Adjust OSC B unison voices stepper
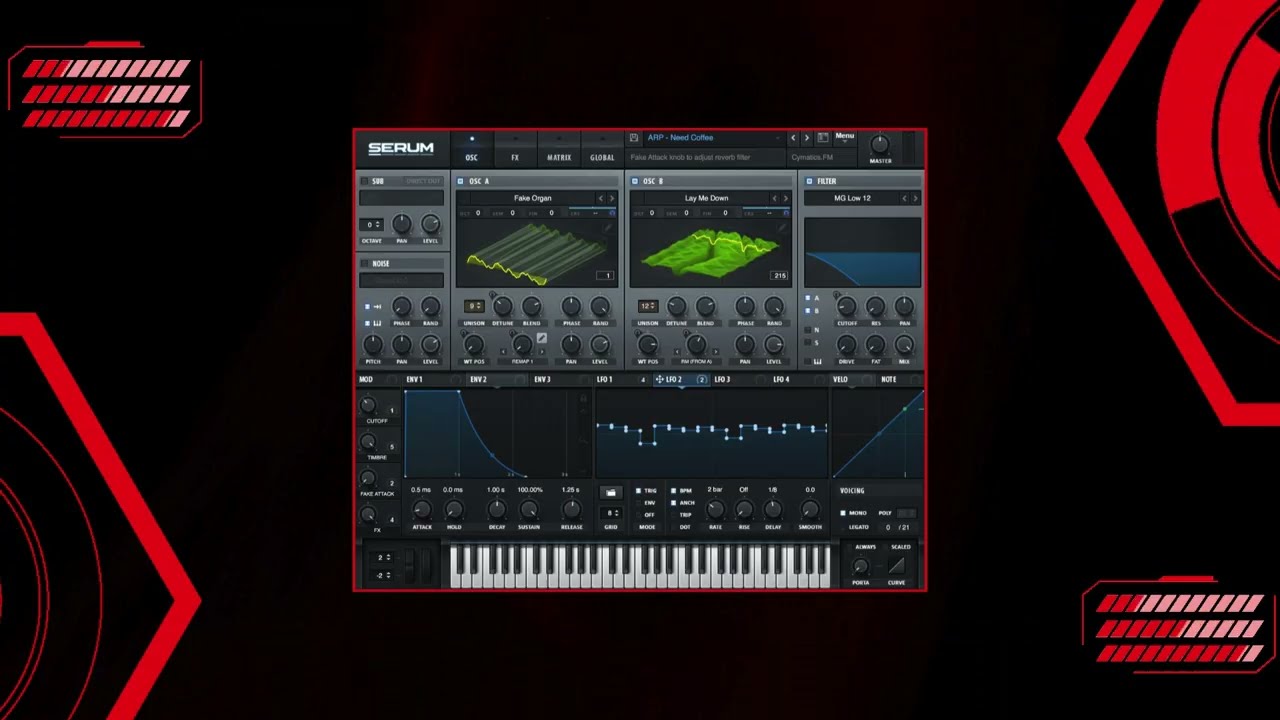Image resolution: width=1280 pixels, height=720 pixels. pos(648,306)
